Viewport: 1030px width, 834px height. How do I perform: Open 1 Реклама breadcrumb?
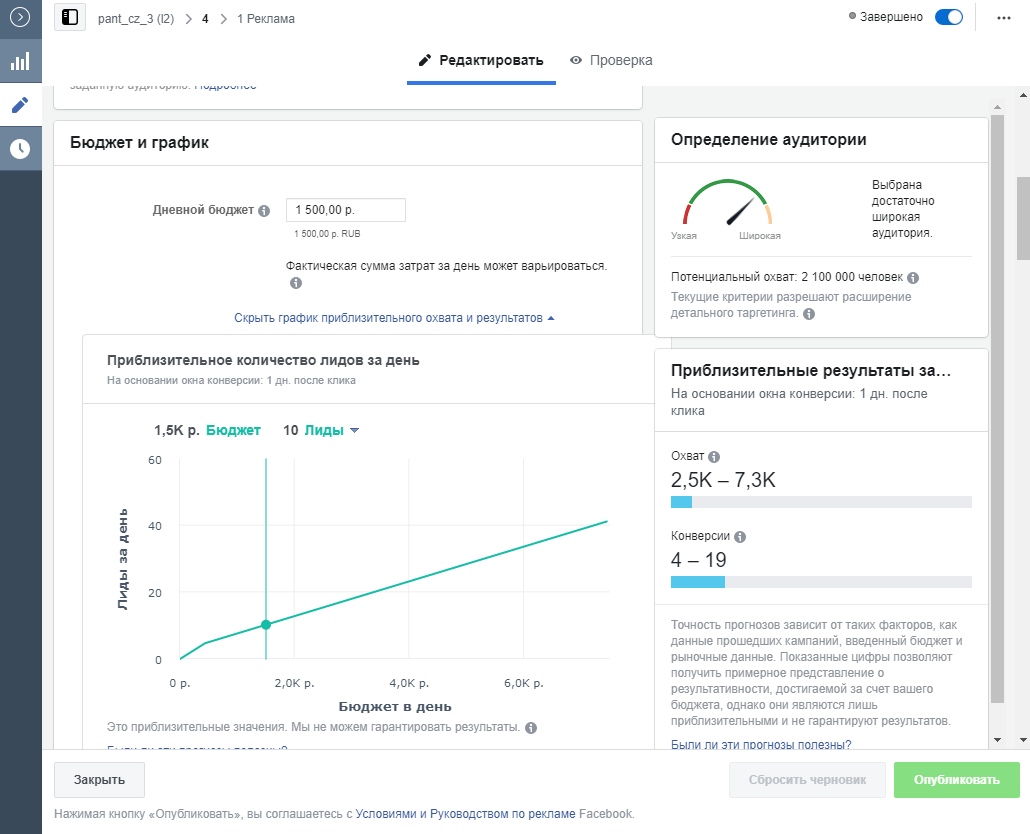click(265, 18)
